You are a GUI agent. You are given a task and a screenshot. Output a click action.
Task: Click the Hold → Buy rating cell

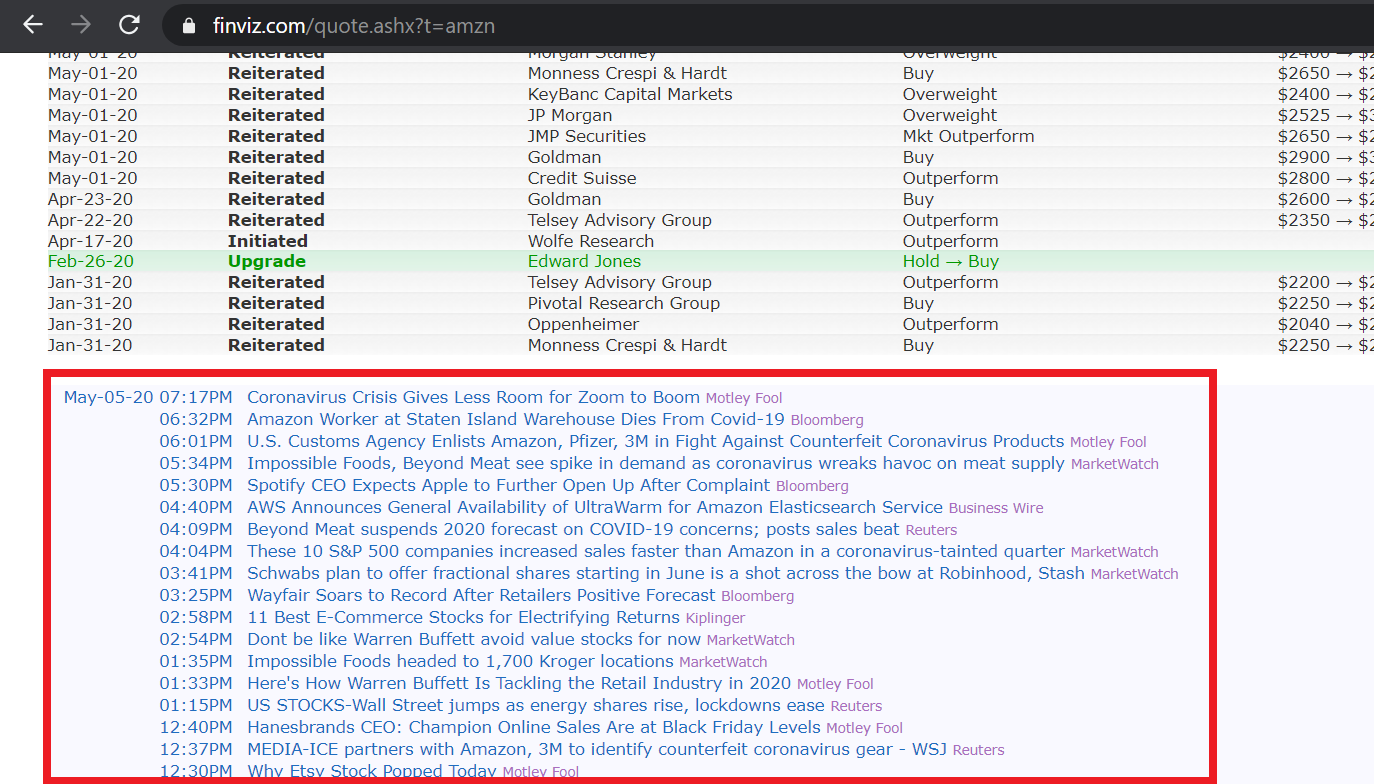click(951, 262)
